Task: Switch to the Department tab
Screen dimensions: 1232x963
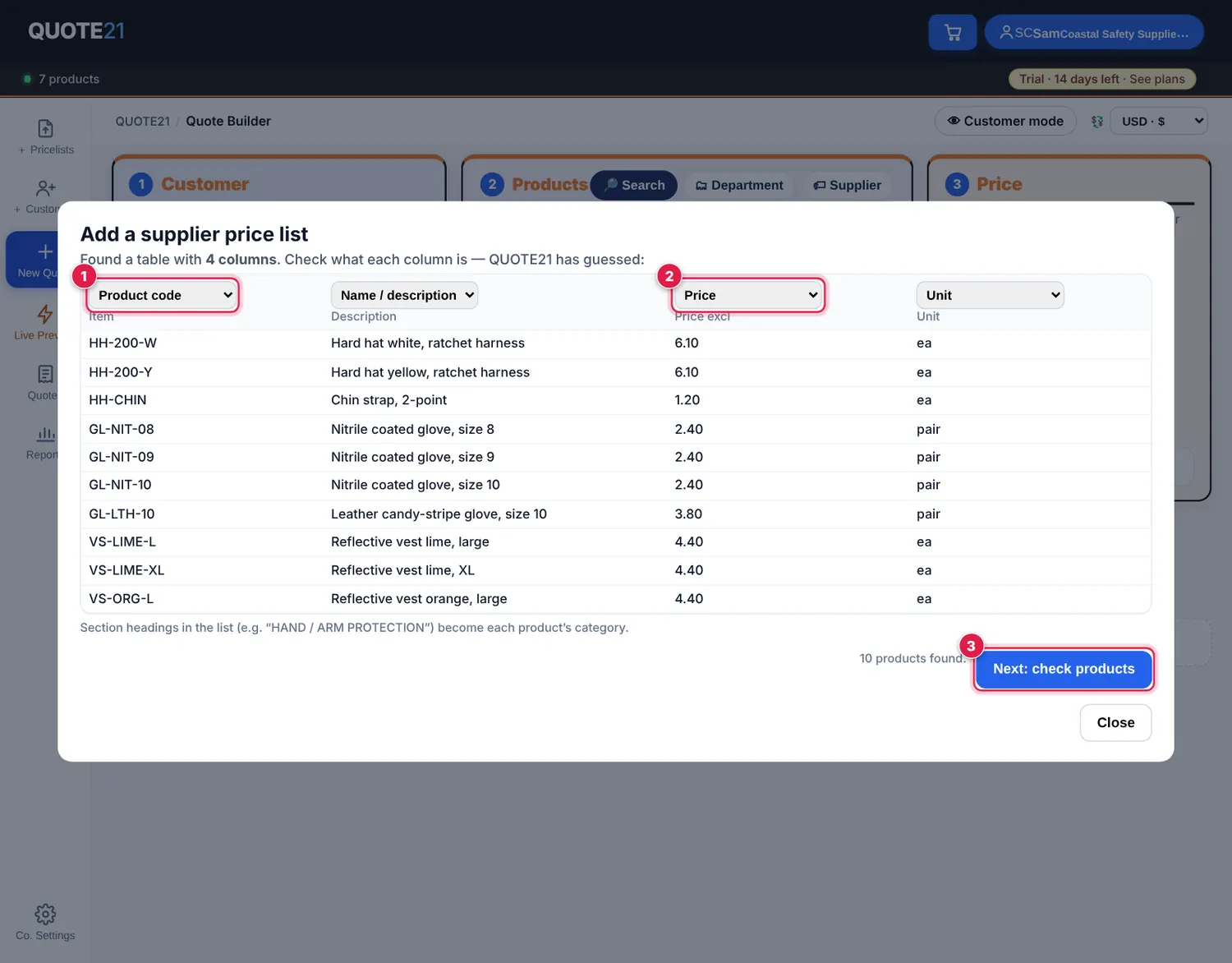Action: tap(739, 186)
